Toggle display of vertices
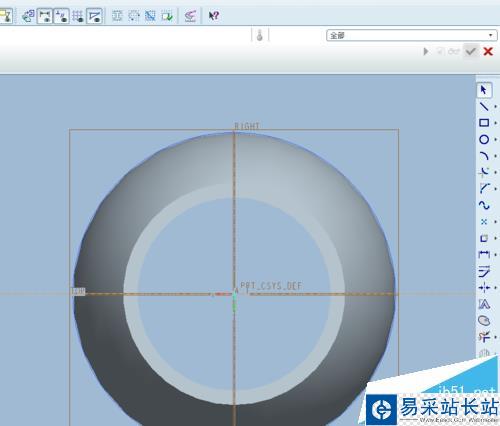The width and height of the screenshot is (500, 426). [95, 16]
